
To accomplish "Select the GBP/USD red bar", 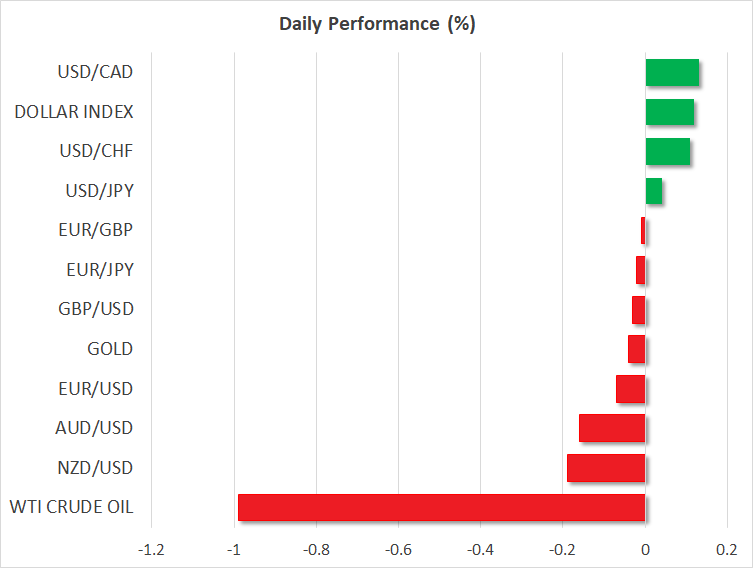I will tap(638, 310).
